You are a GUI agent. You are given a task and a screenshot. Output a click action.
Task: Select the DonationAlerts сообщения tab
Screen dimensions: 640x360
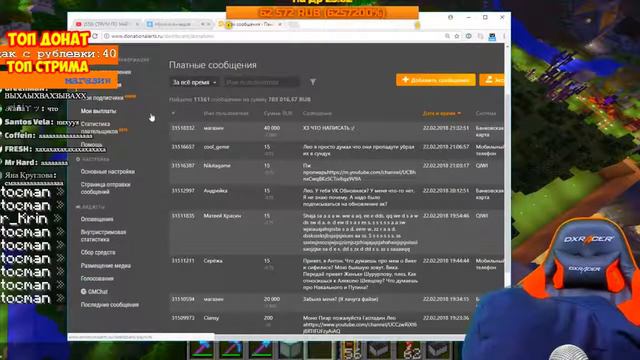pos(250,24)
